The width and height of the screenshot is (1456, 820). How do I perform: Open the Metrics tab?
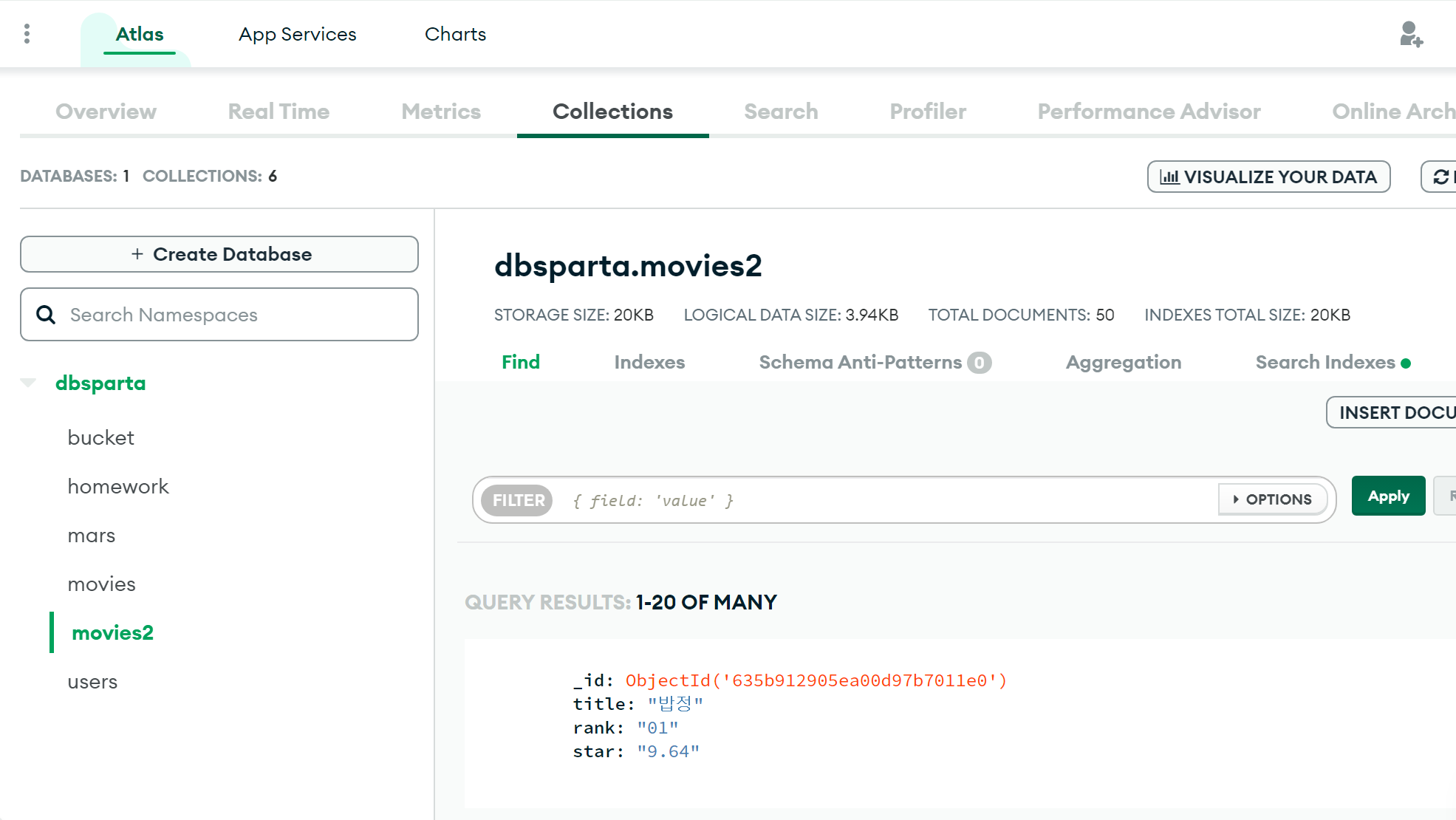441,112
